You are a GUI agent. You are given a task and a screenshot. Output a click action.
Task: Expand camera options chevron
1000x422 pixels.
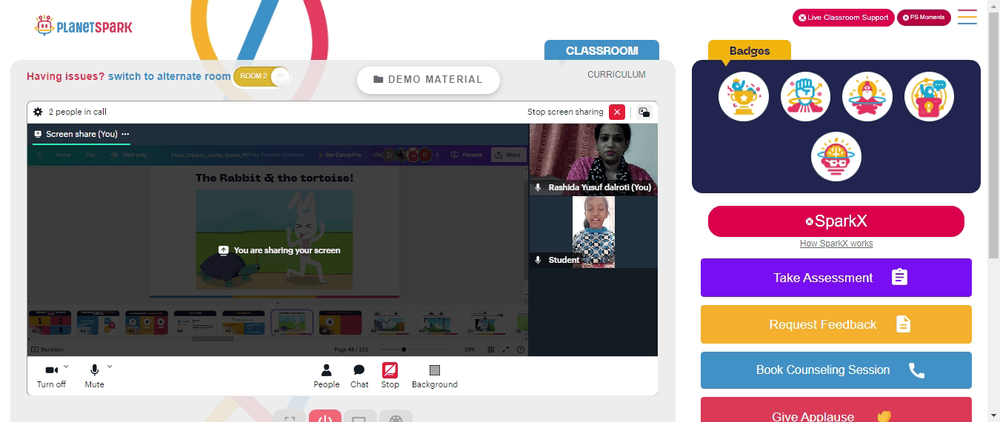67,367
